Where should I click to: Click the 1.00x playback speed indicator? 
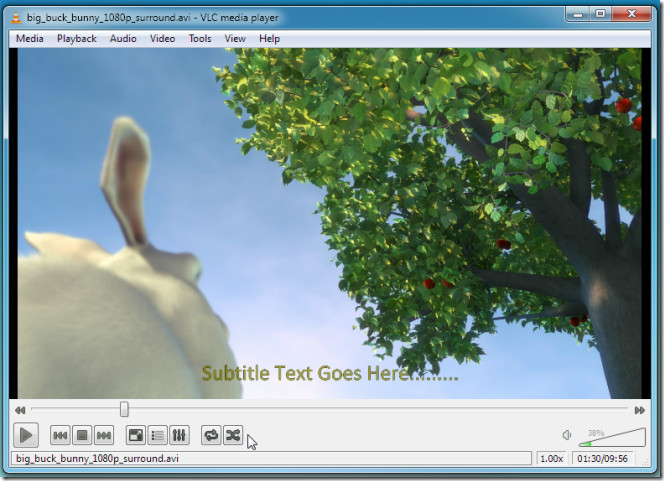[x=552, y=459]
